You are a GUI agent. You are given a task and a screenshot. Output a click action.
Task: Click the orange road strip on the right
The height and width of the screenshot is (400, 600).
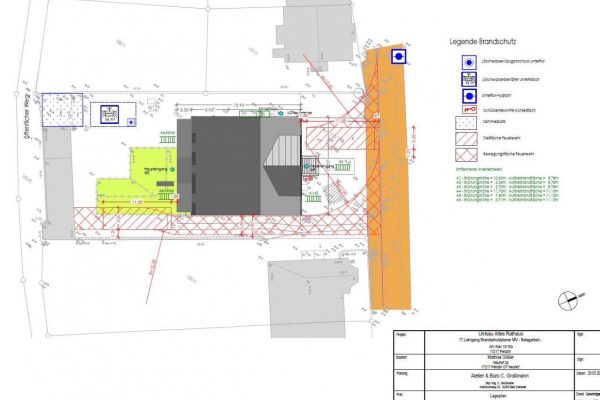[390, 200]
